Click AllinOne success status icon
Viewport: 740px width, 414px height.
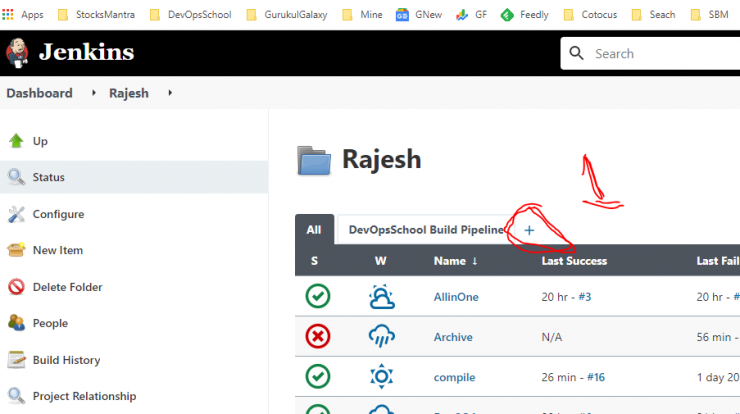coord(318,296)
